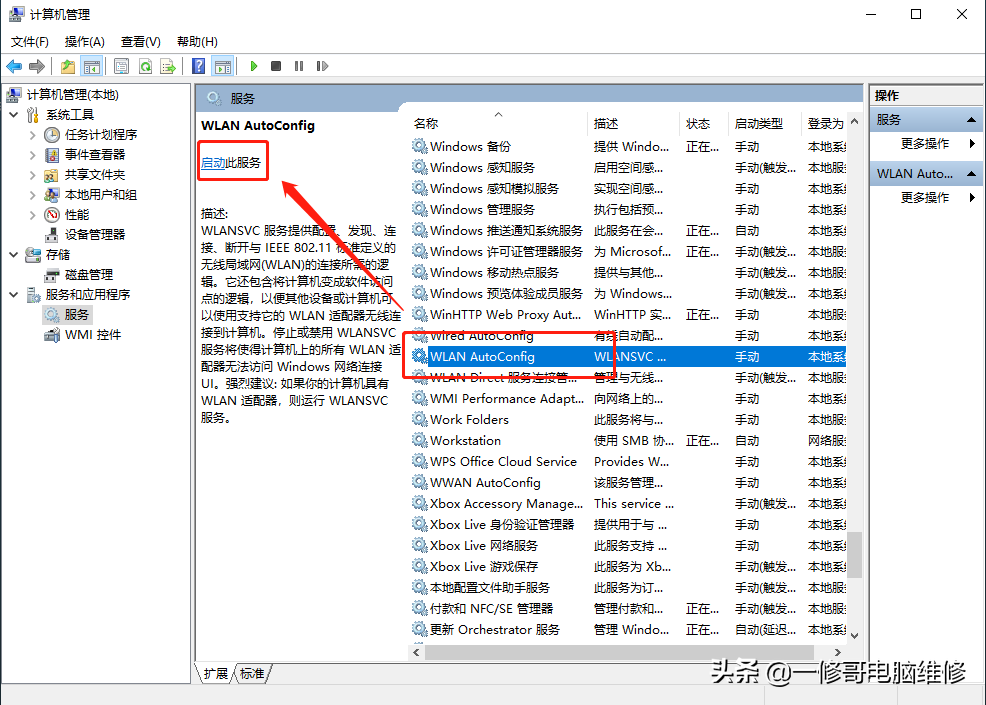Open the 帮助(H) menu

[197, 42]
